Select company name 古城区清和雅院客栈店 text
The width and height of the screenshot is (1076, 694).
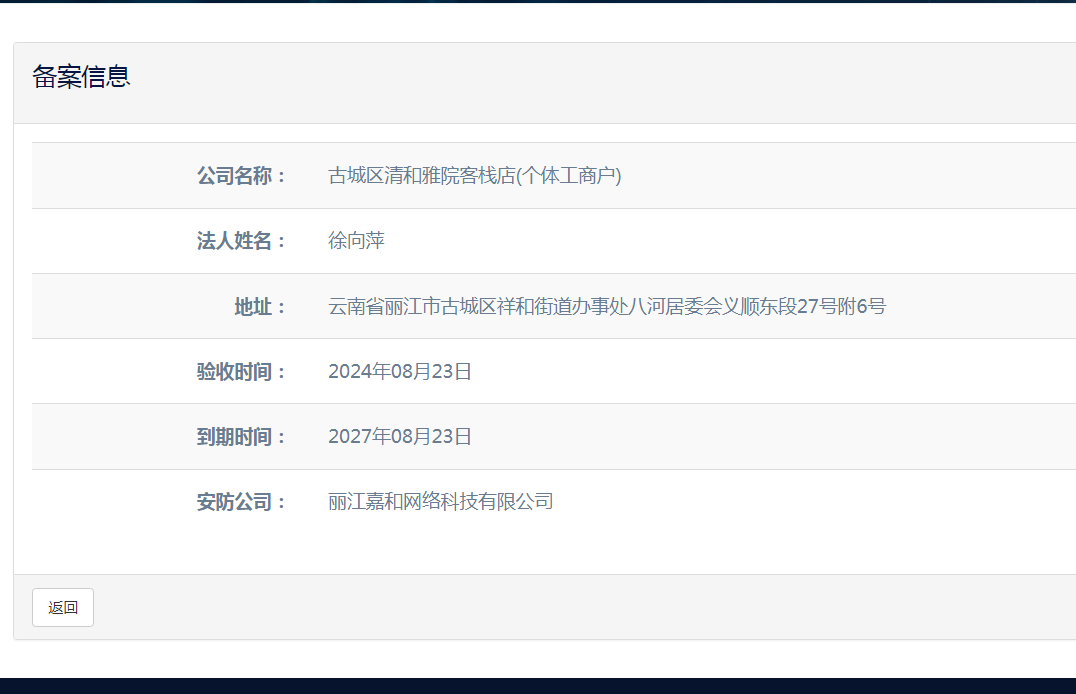[474, 176]
